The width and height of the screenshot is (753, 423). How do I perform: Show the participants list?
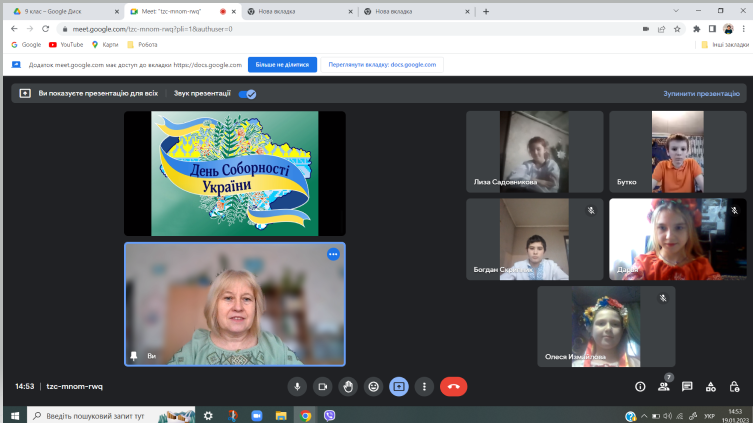pyautogui.click(x=663, y=386)
